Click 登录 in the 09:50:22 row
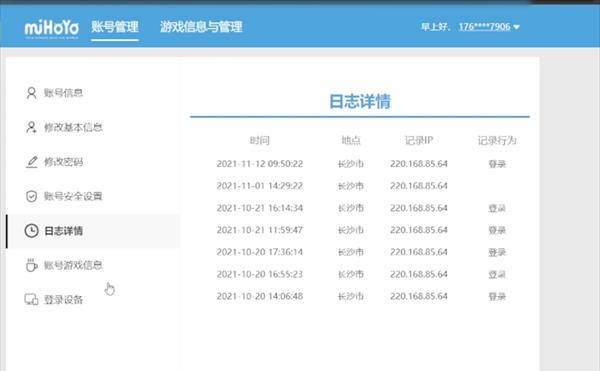 (x=497, y=164)
